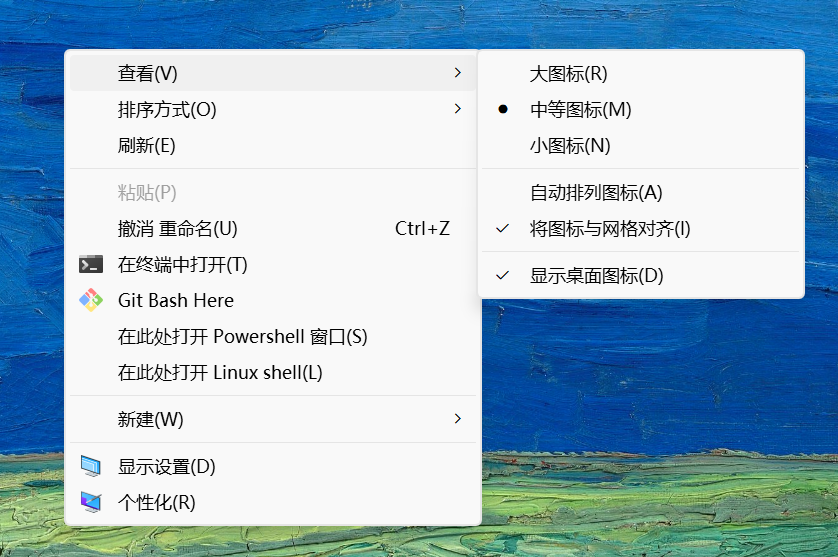Open 显示设置(D) display settings

tap(273, 467)
